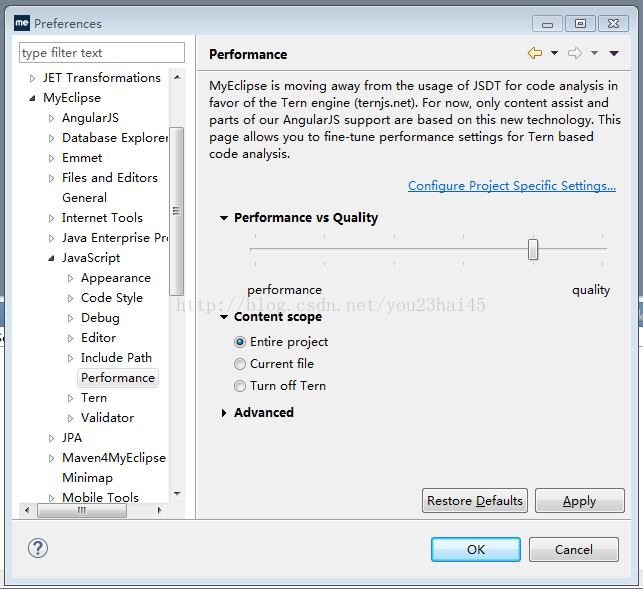The image size is (643, 589).
Task: Click the tree vertical scrollbar thumb
Action: (176, 211)
